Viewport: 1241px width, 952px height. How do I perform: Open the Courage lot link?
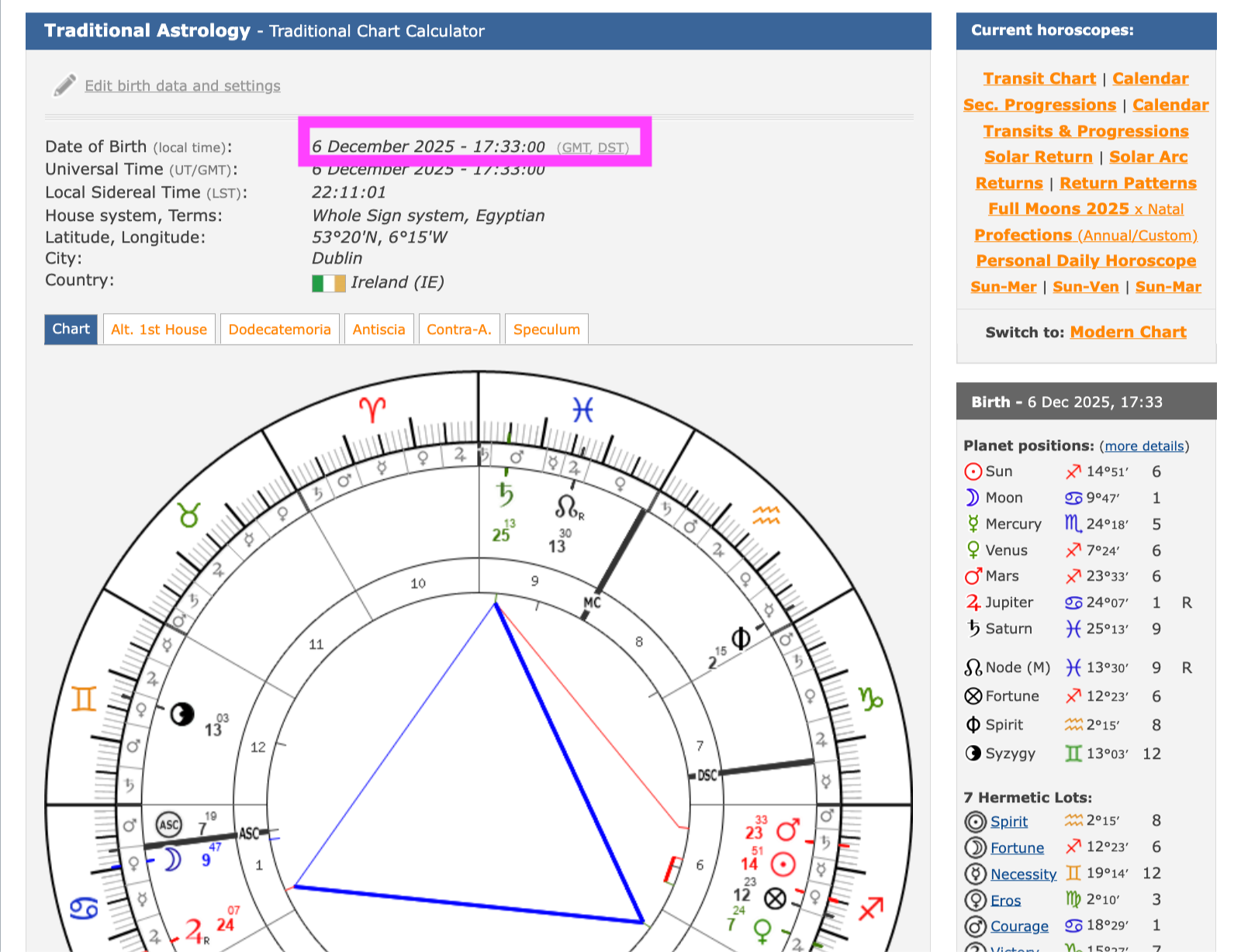(1019, 926)
